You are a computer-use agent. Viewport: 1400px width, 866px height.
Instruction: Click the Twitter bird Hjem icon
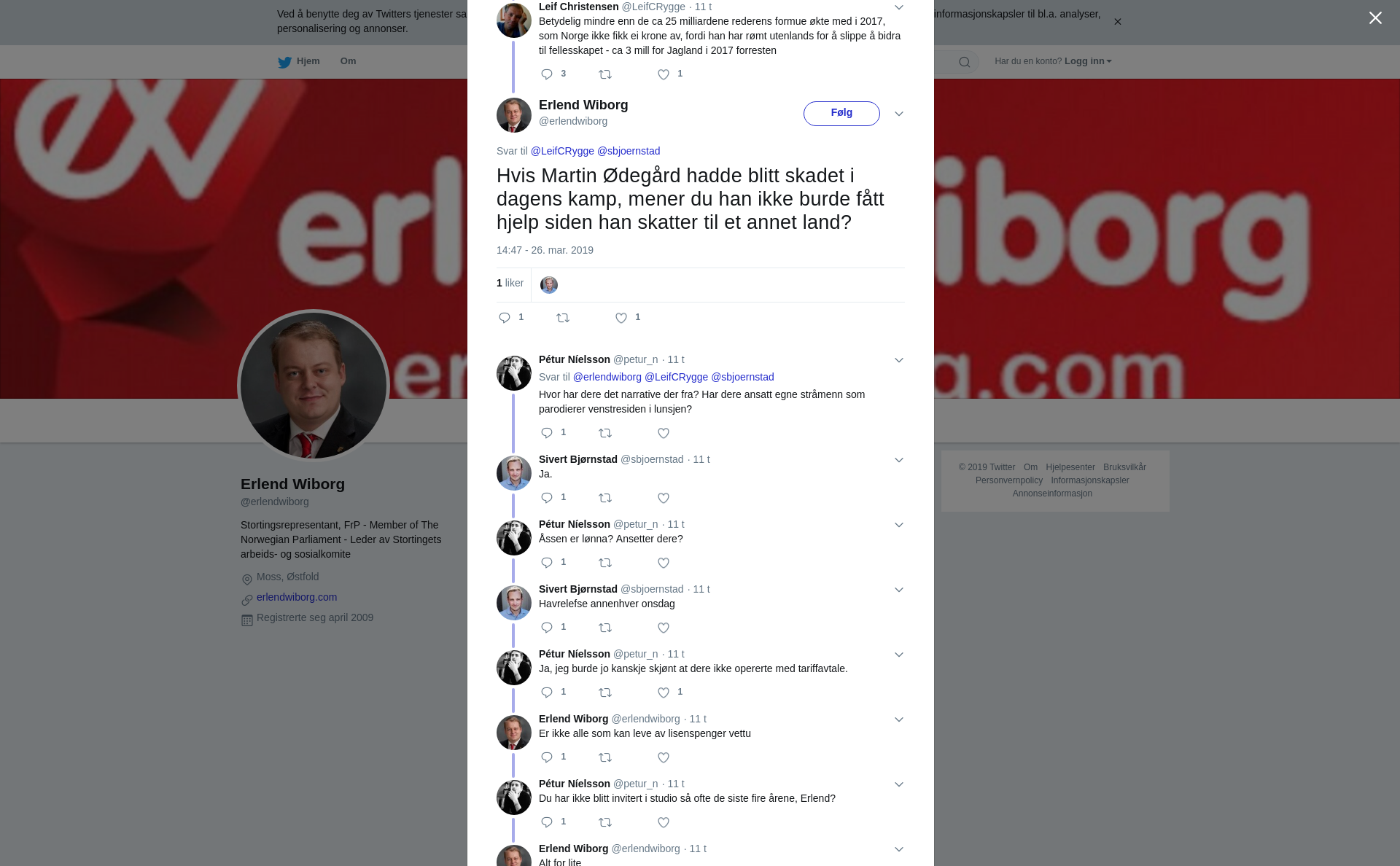[284, 62]
